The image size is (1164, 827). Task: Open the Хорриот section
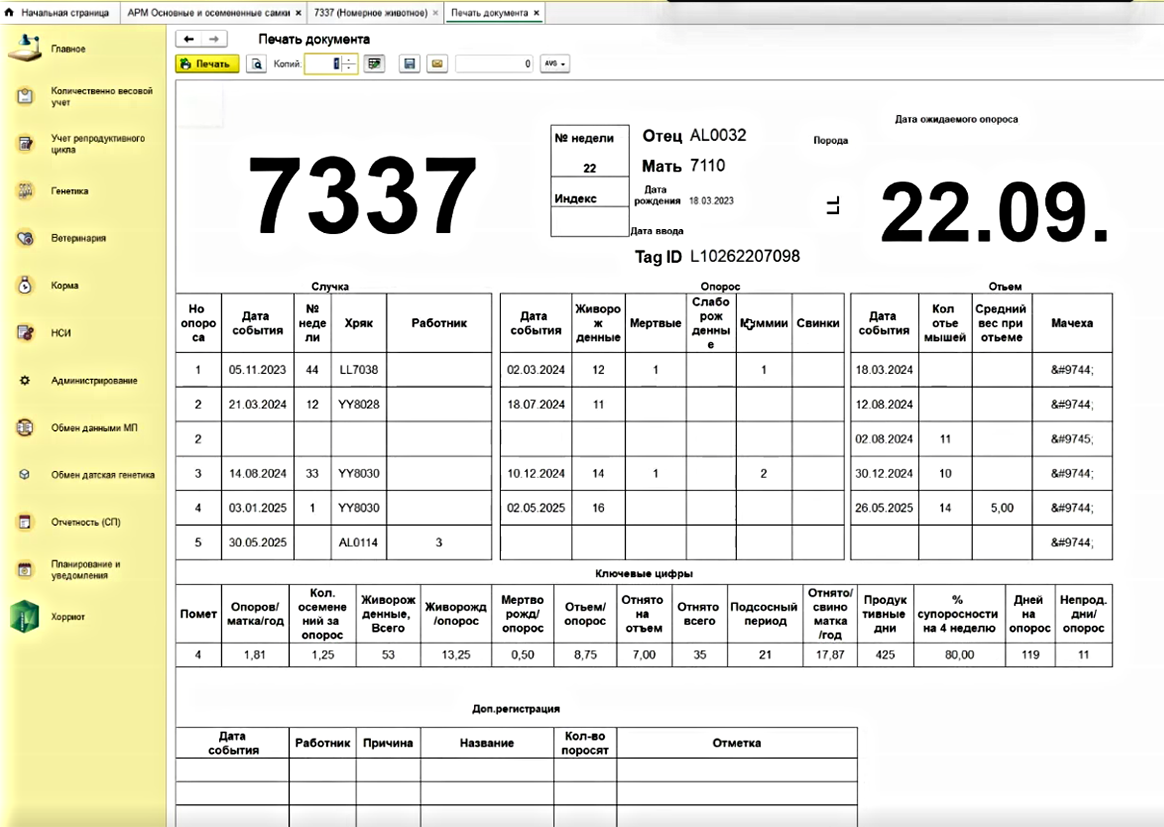(x=25, y=617)
